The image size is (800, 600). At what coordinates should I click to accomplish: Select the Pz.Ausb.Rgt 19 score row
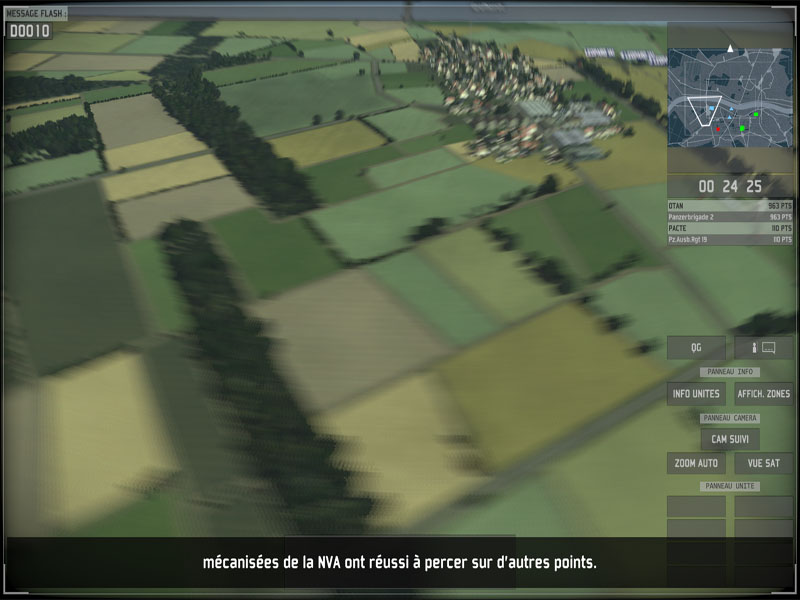[730, 239]
